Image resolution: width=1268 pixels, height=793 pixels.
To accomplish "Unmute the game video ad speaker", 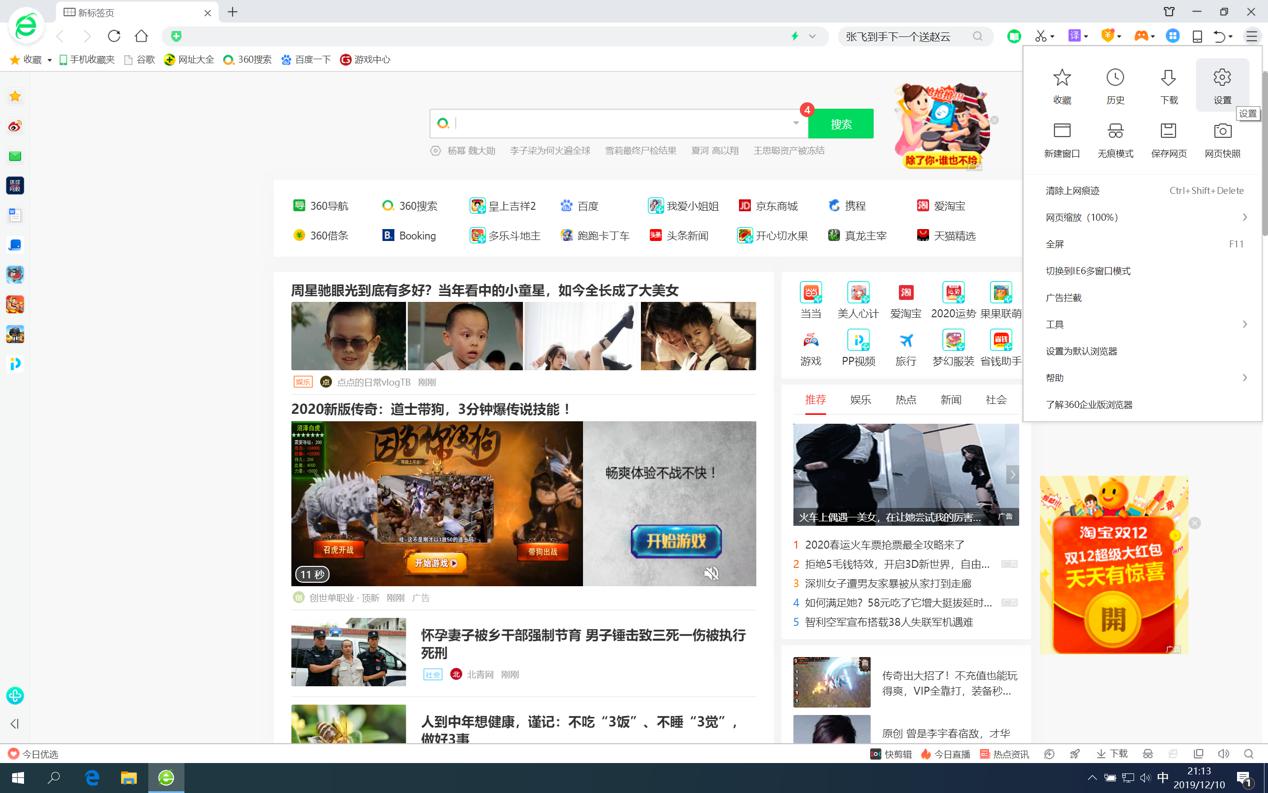I will coord(711,573).
